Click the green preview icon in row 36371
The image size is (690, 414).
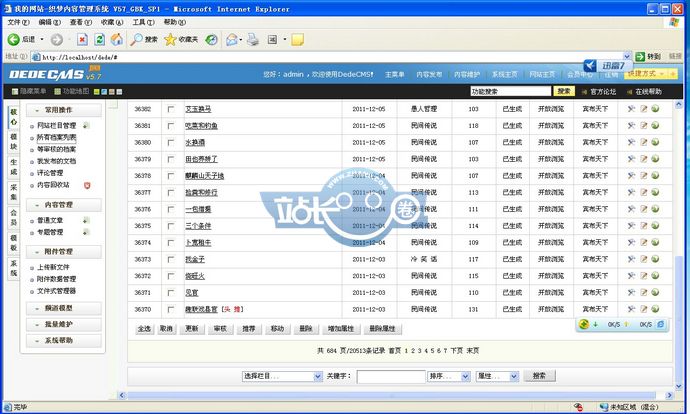pos(655,293)
